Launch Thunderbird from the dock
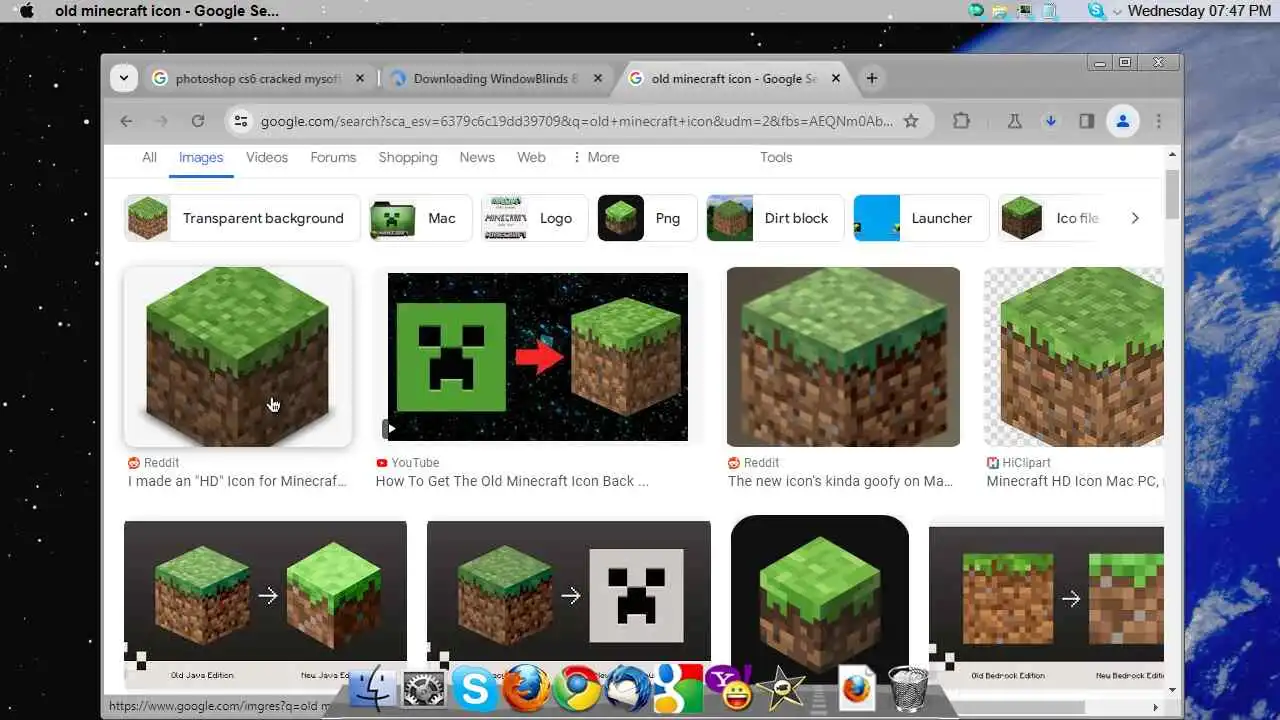The width and height of the screenshot is (1280, 720). [x=628, y=689]
